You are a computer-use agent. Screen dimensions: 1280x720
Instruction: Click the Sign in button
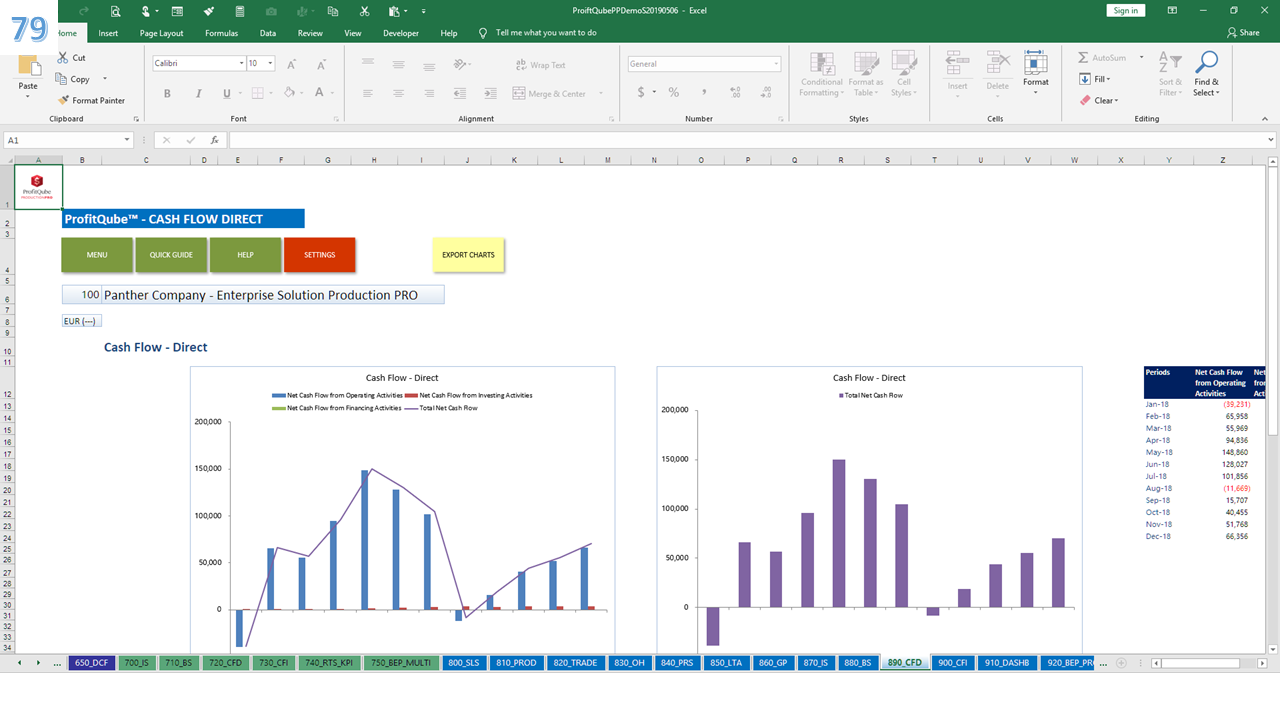tap(1126, 10)
